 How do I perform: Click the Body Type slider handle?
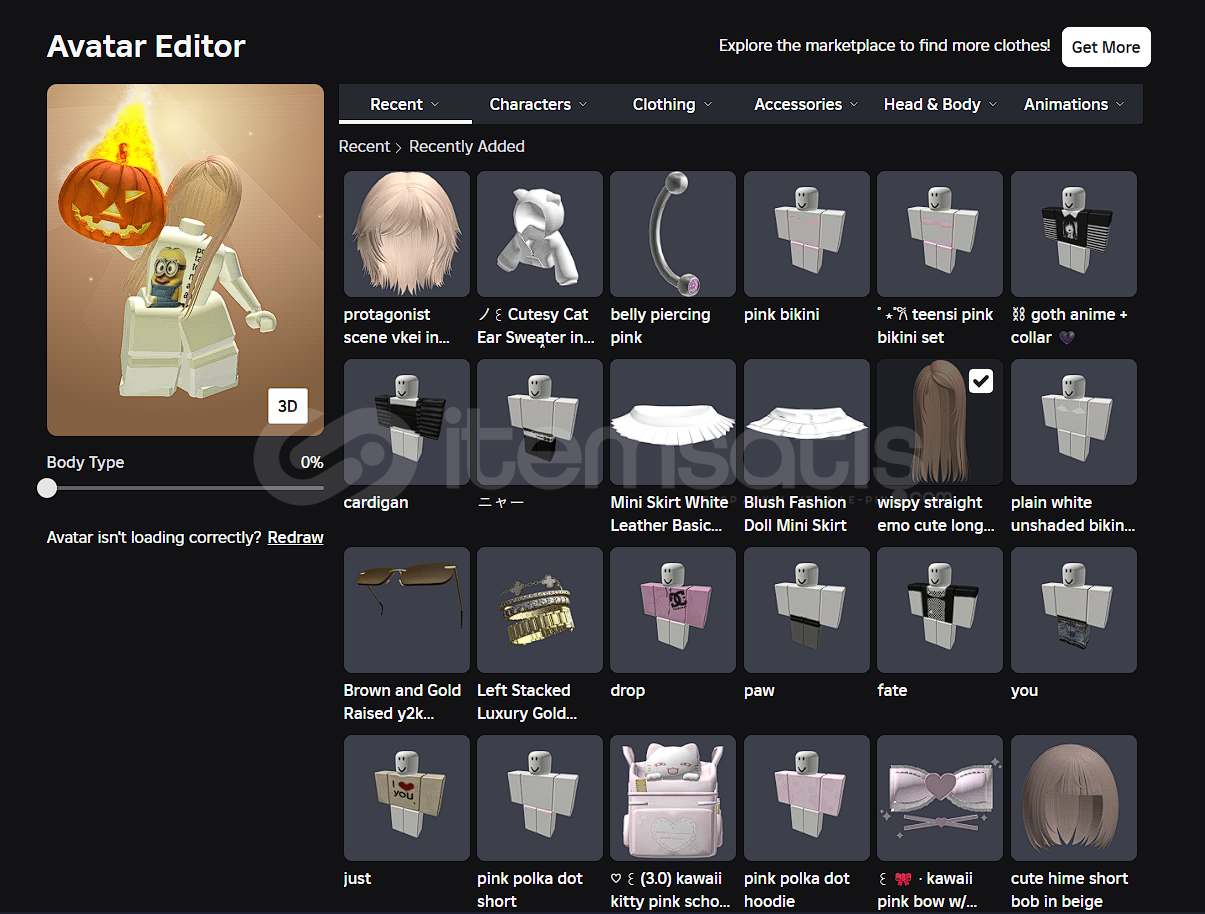[47, 488]
